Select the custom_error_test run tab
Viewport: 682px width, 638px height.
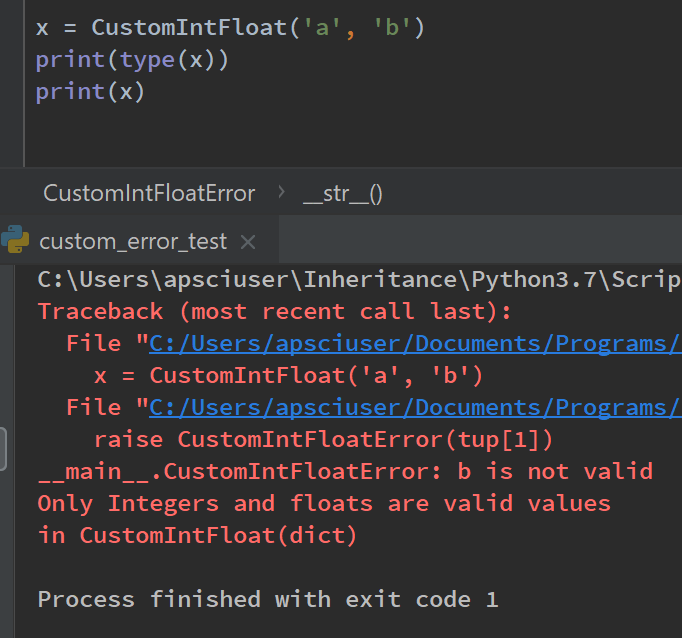(133, 242)
